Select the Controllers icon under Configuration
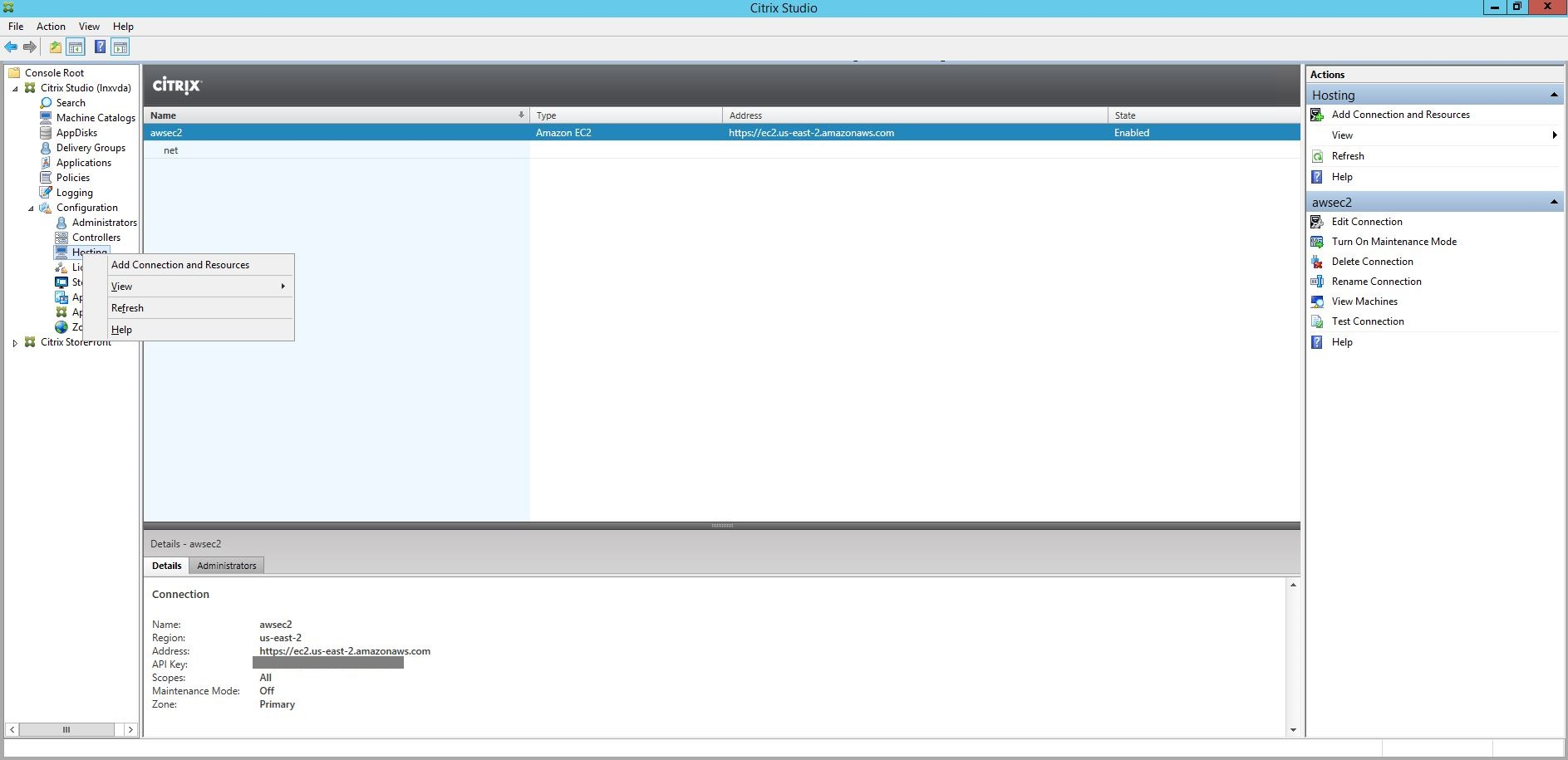Image resolution: width=1568 pixels, height=760 pixels. point(61,238)
